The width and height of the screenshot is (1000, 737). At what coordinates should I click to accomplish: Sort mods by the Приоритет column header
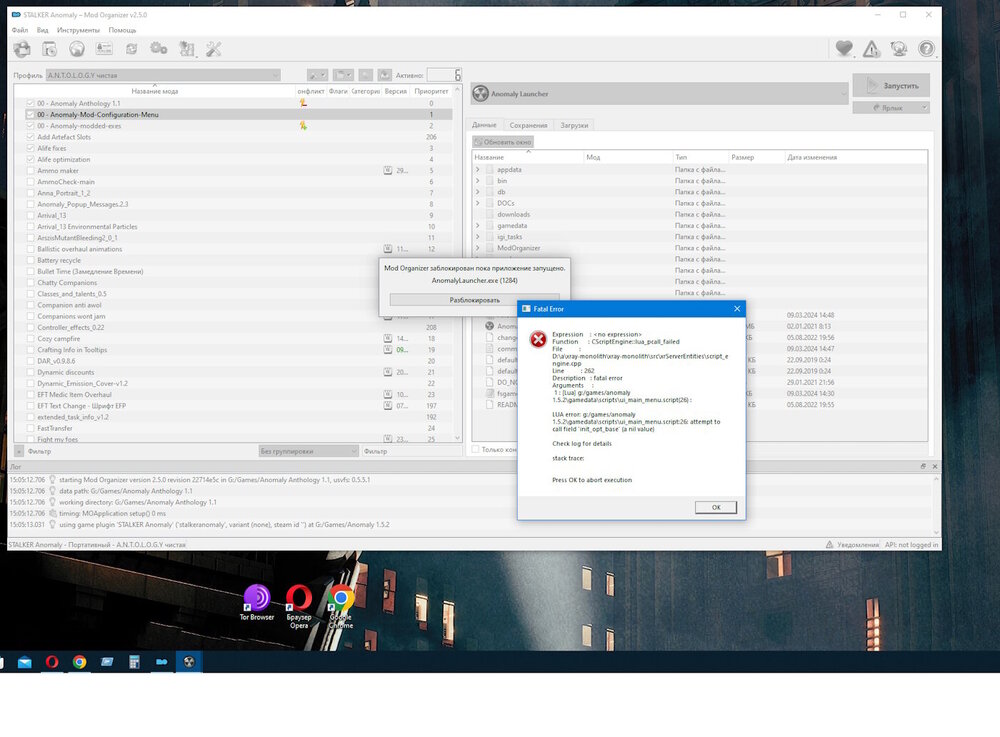point(431,91)
